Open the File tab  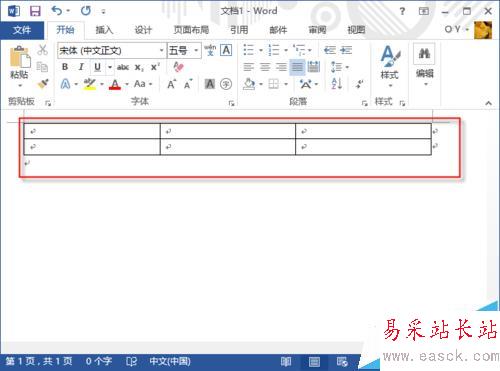(x=22, y=30)
